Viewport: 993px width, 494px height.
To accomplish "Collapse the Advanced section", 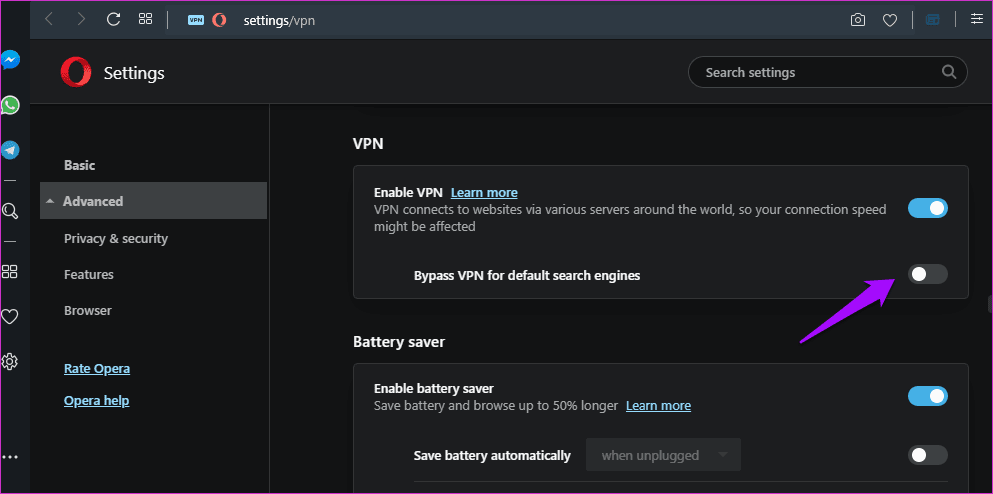I will (153, 201).
